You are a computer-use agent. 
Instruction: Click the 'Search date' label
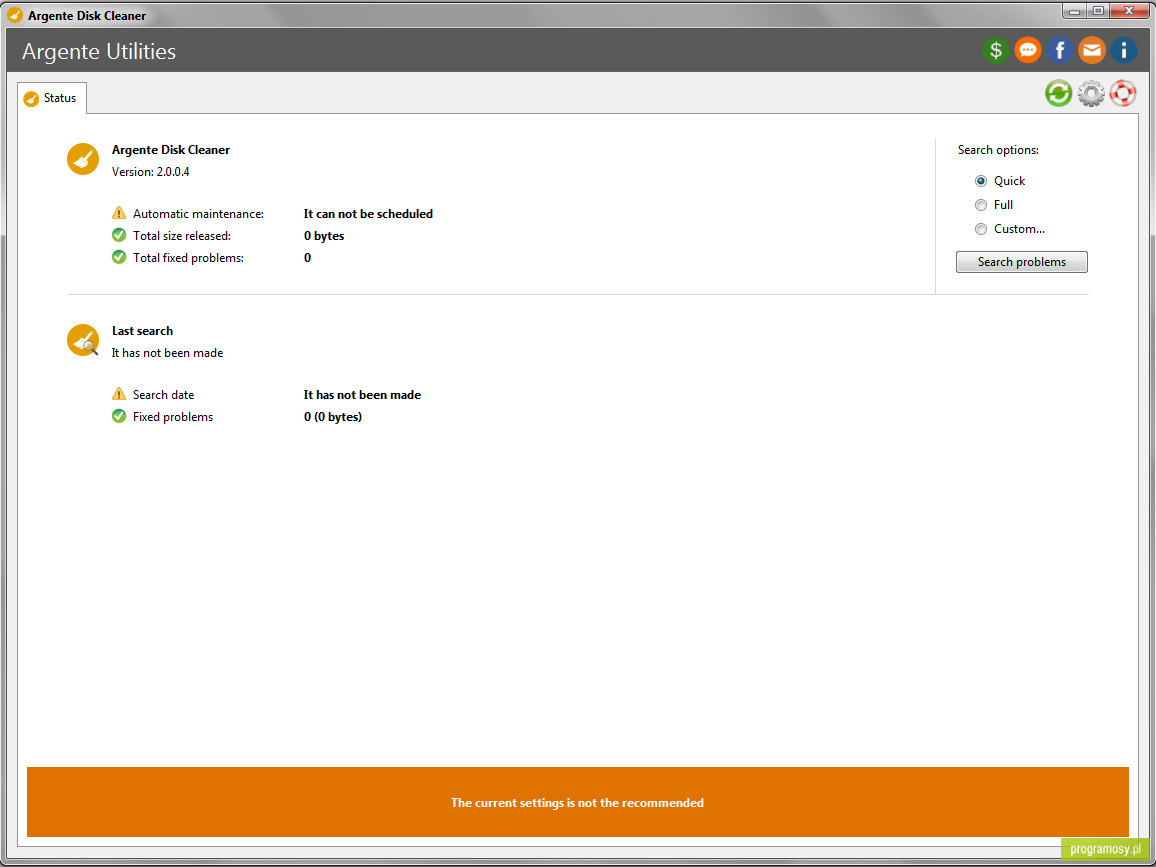[x=164, y=395]
